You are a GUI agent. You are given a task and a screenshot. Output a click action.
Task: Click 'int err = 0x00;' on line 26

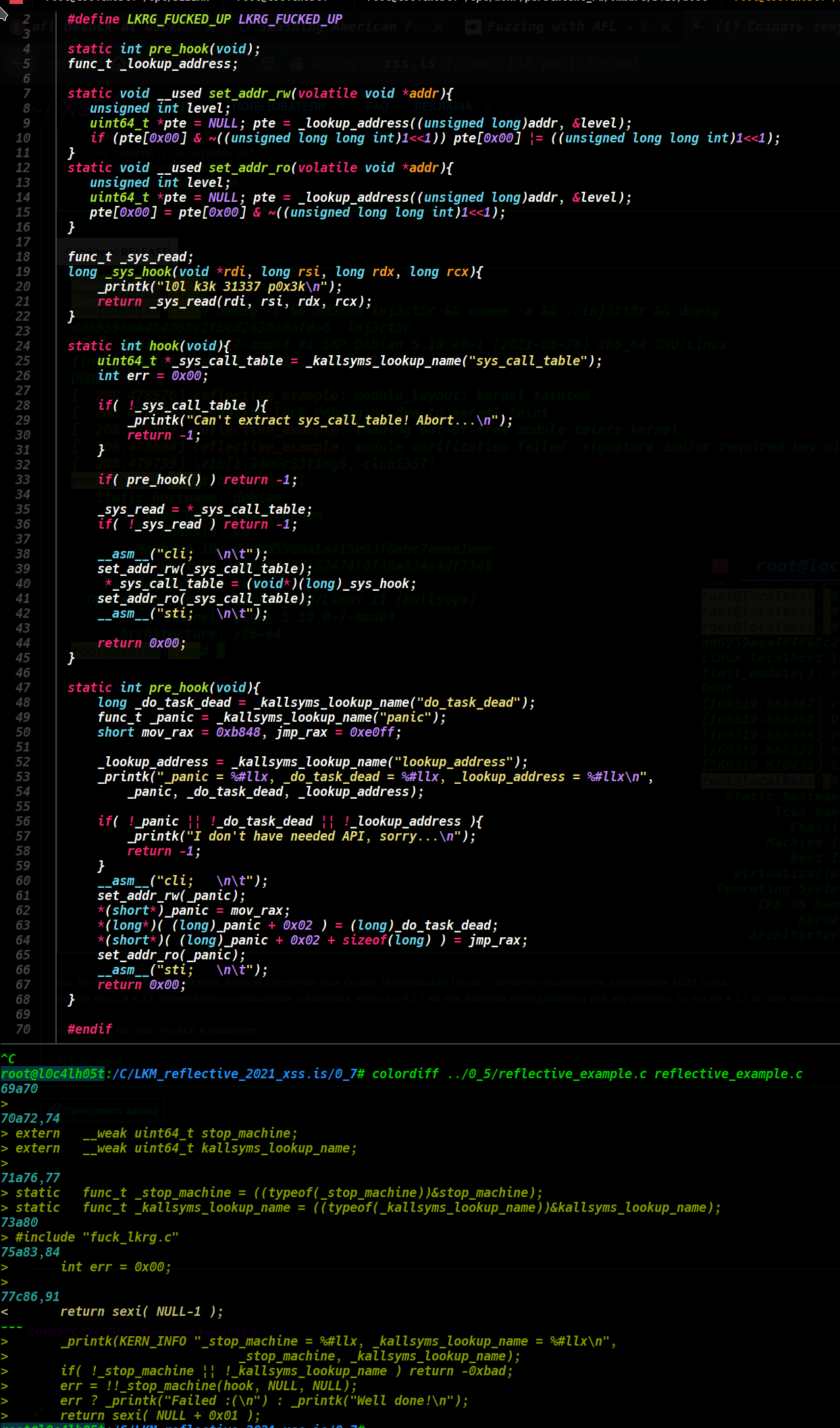(153, 375)
